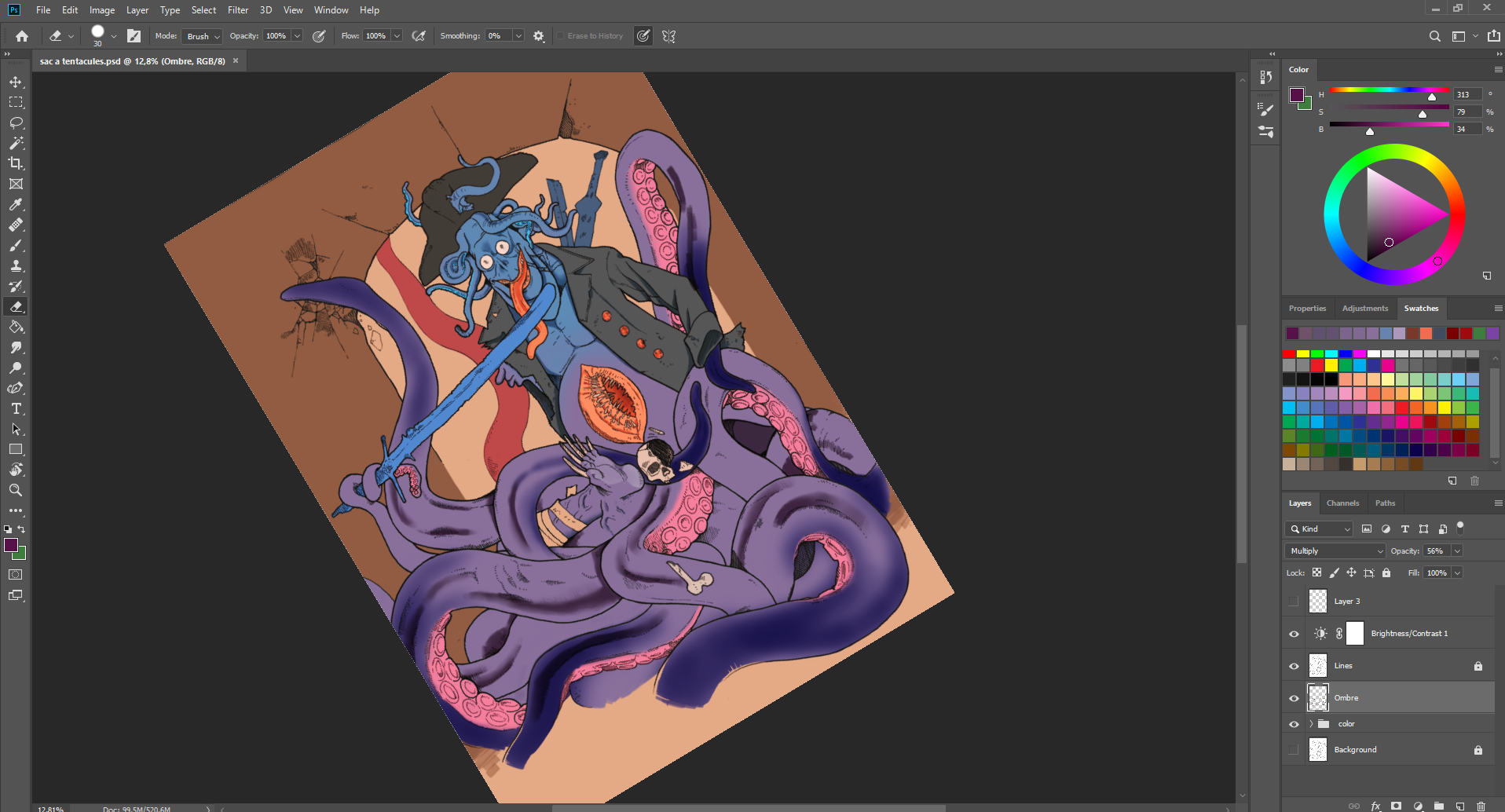Select the Horizontal Type tool

tap(16, 408)
